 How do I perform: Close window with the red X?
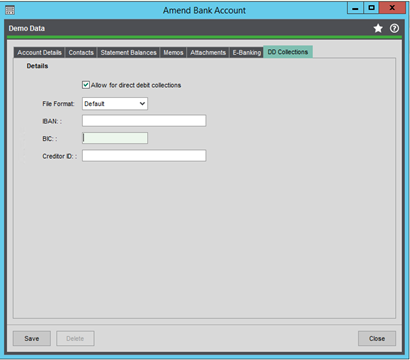pos(392,8)
